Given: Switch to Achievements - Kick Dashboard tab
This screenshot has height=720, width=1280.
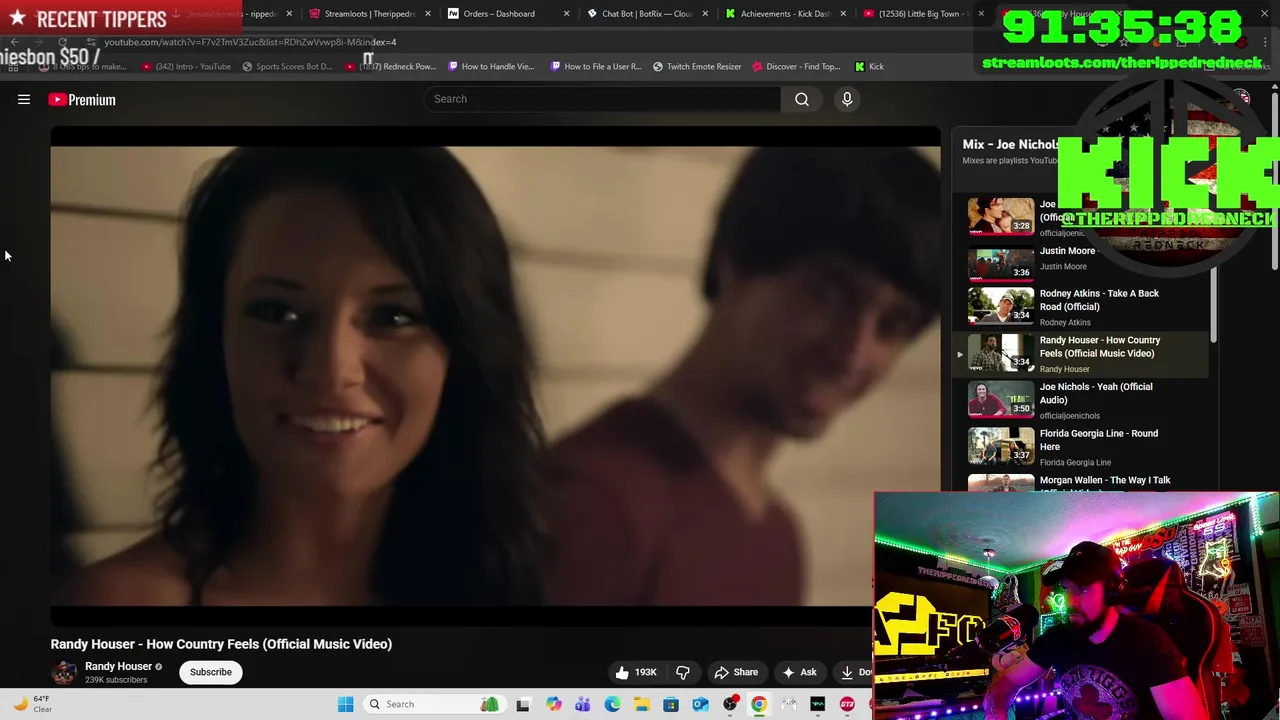Looking at the screenshot, I should pyautogui.click(x=785, y=14).
